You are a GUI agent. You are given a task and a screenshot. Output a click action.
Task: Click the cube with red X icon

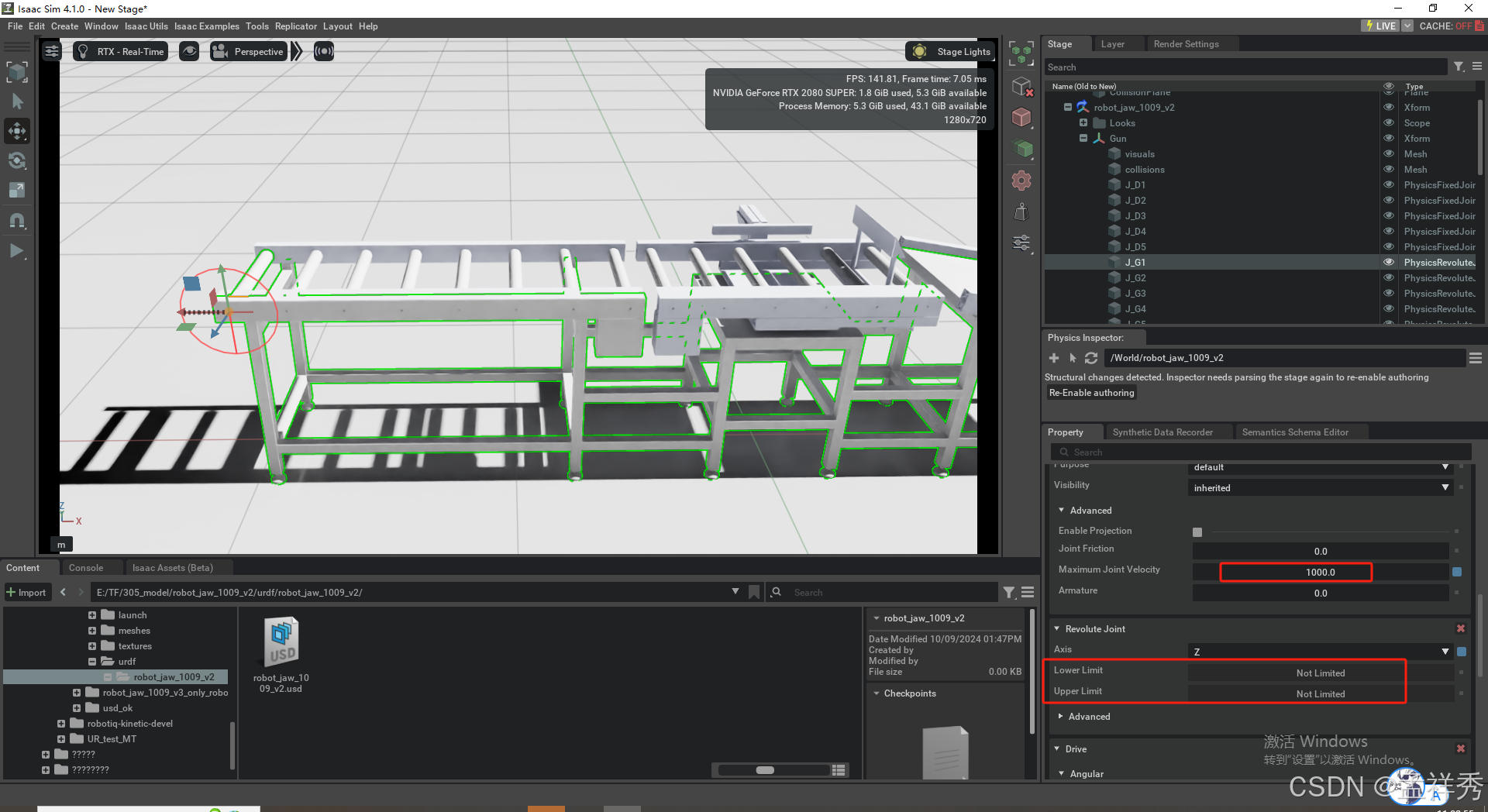point(1021,87)
